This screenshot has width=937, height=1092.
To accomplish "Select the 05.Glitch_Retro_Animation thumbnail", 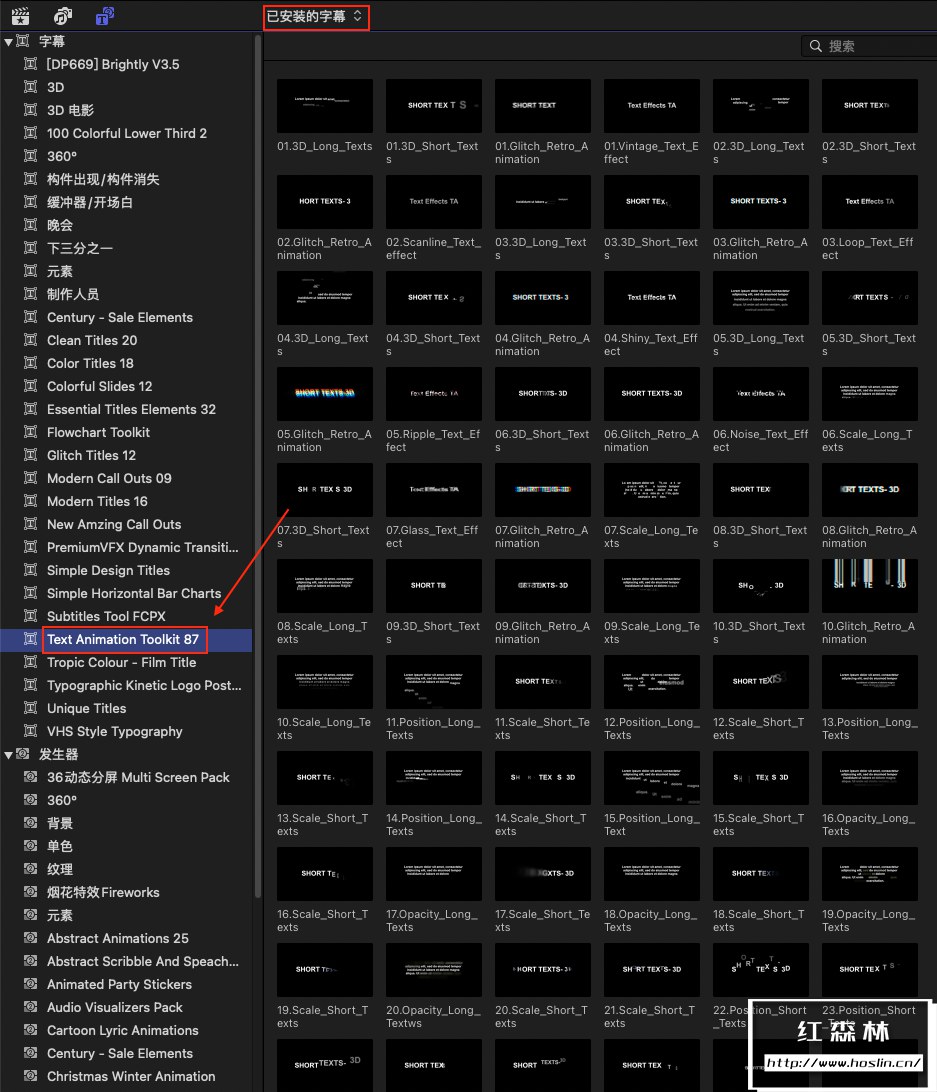I will point(325,393).
